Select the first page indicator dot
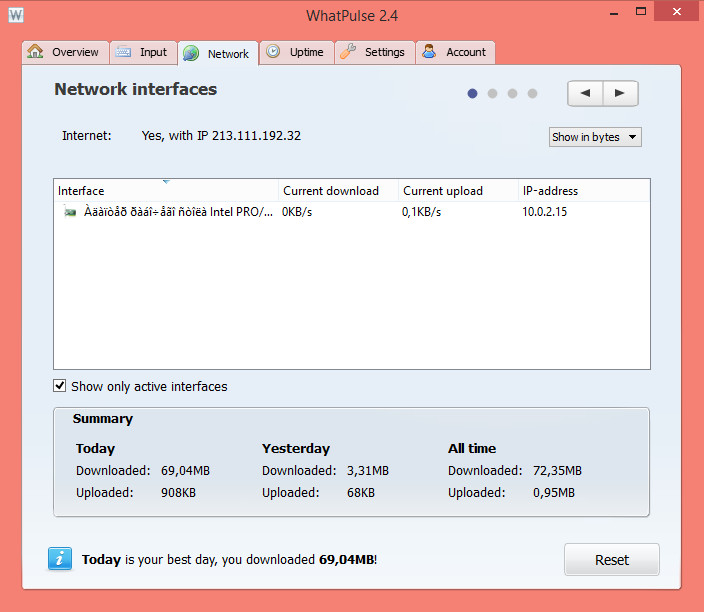Image resolution: width=704 pixels, height=612 pixels. coord(472,93)
